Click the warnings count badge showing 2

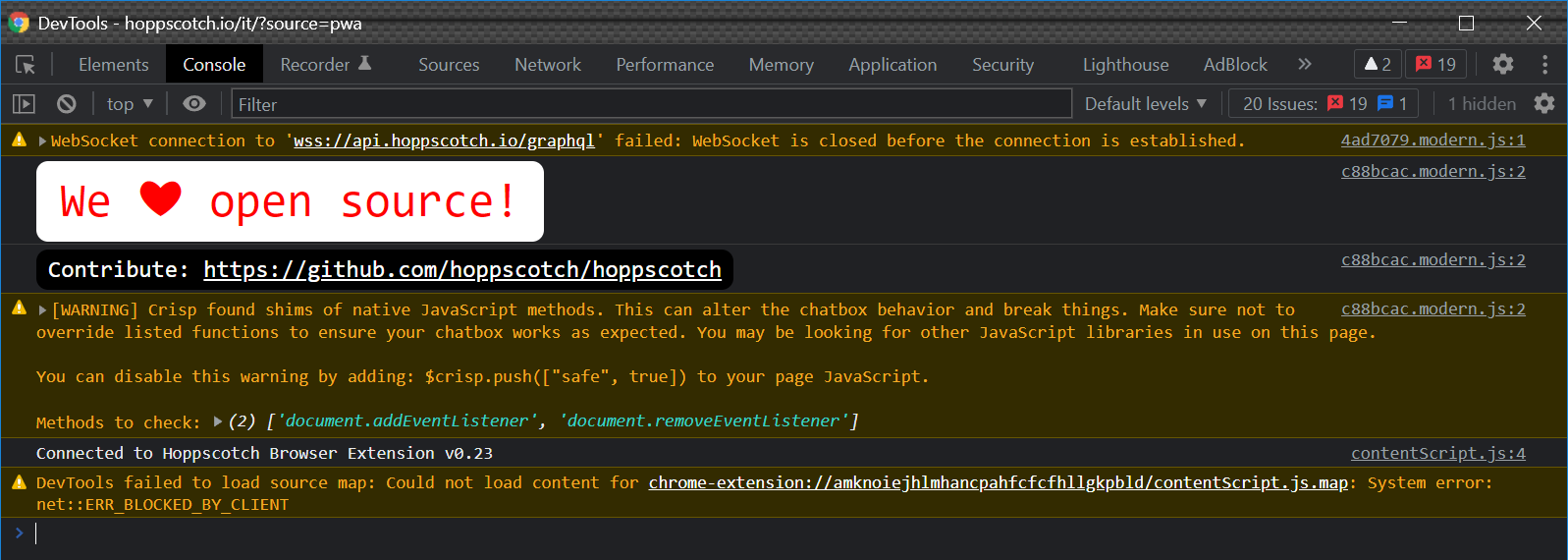point(1378,64)
